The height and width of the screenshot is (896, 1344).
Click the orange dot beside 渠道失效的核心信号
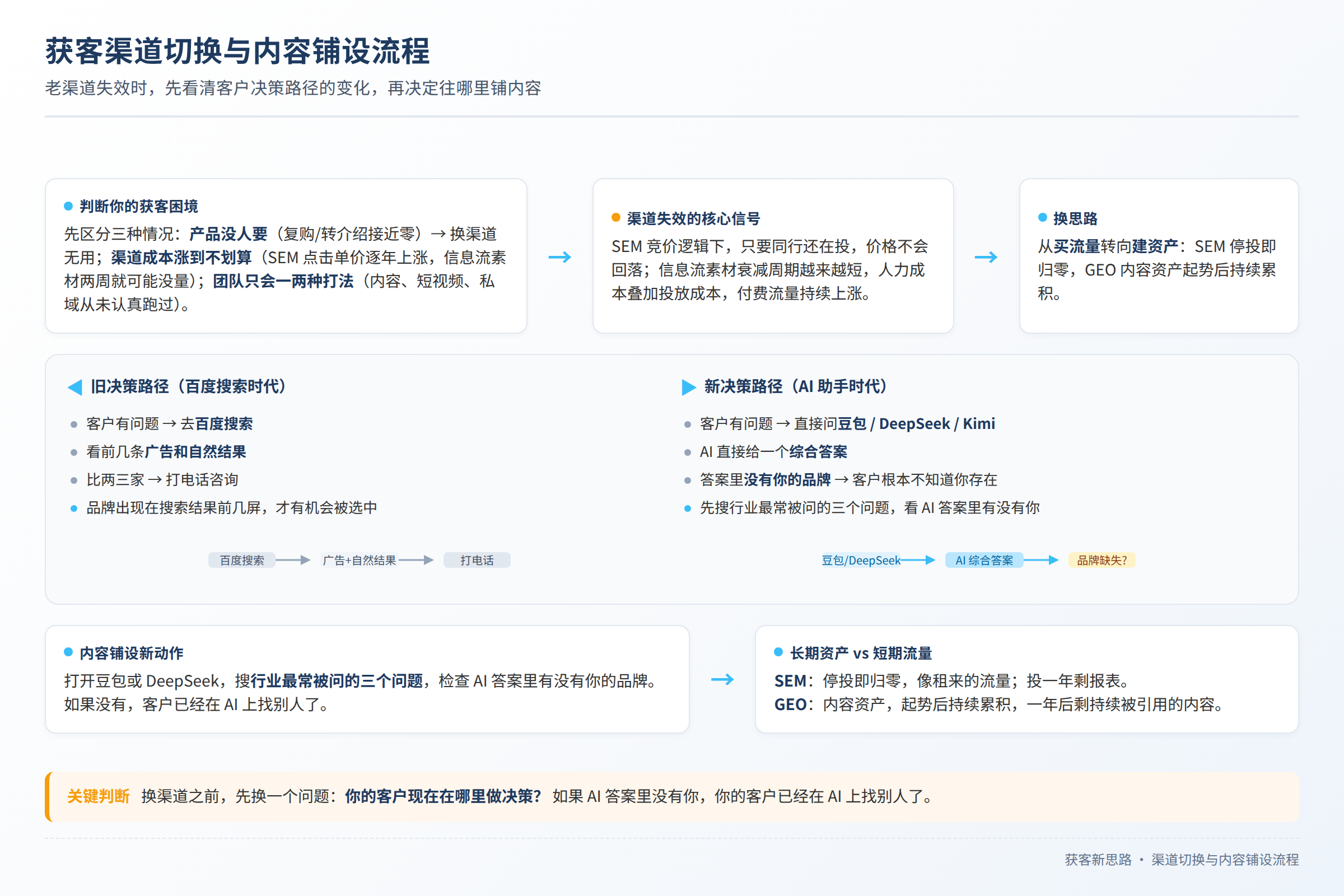616,218
